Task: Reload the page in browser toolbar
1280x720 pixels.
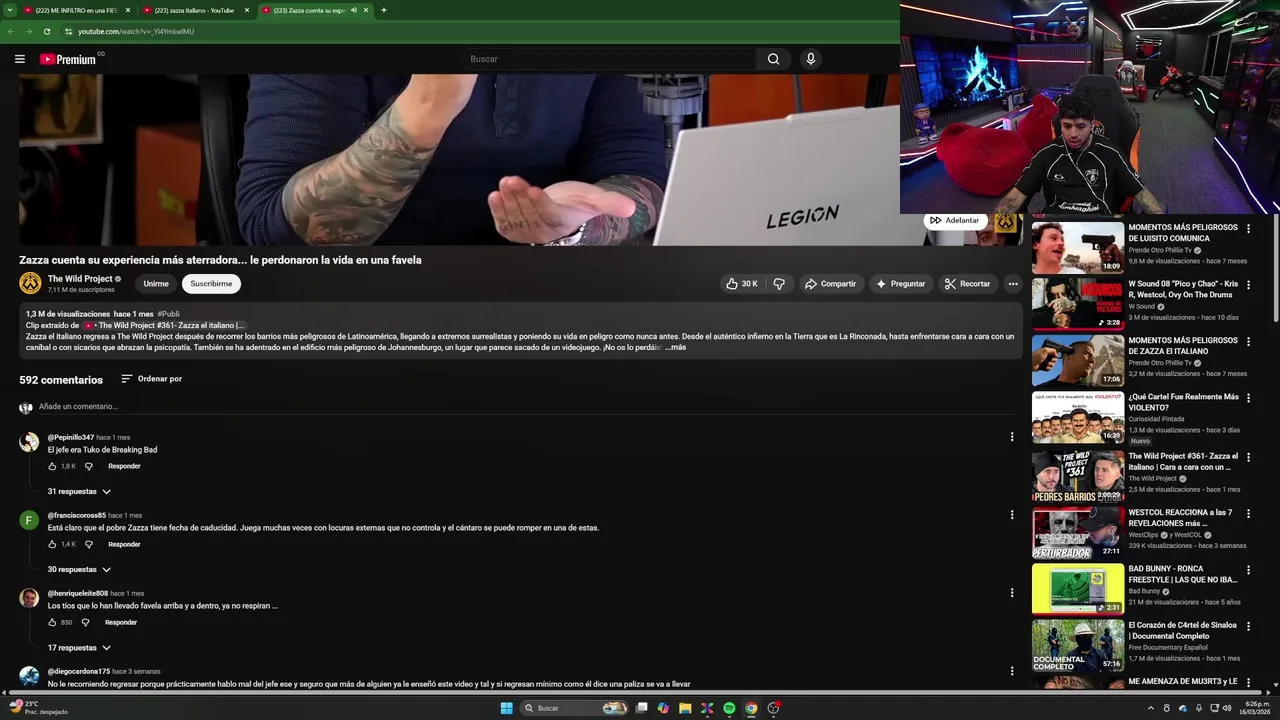Action: pyautogui.click(x=46, y=31)
